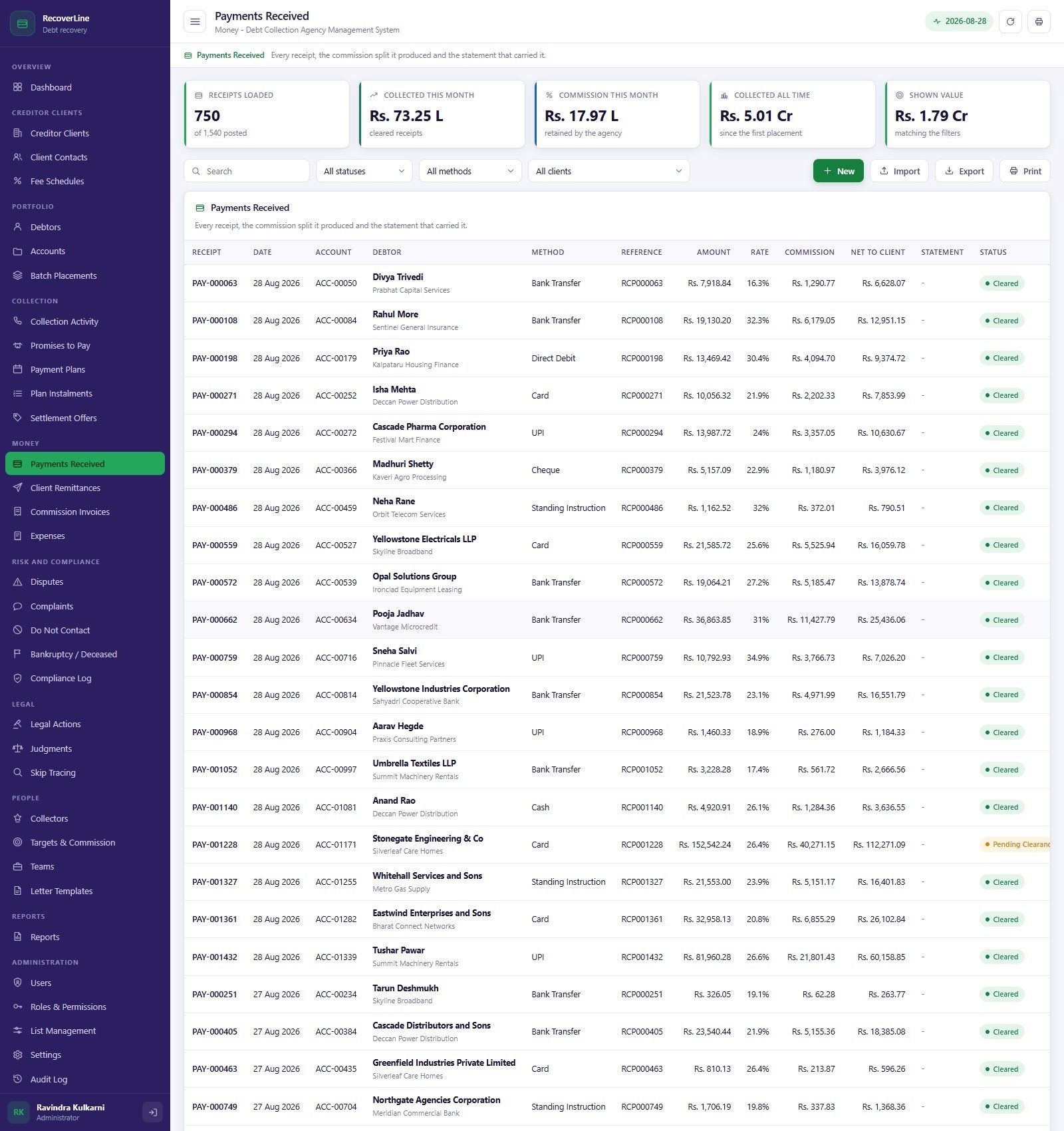Screen dimensions: 1064x1131
Task: Click the green New button
Action: pyautogui.click(x=839, y=171)
